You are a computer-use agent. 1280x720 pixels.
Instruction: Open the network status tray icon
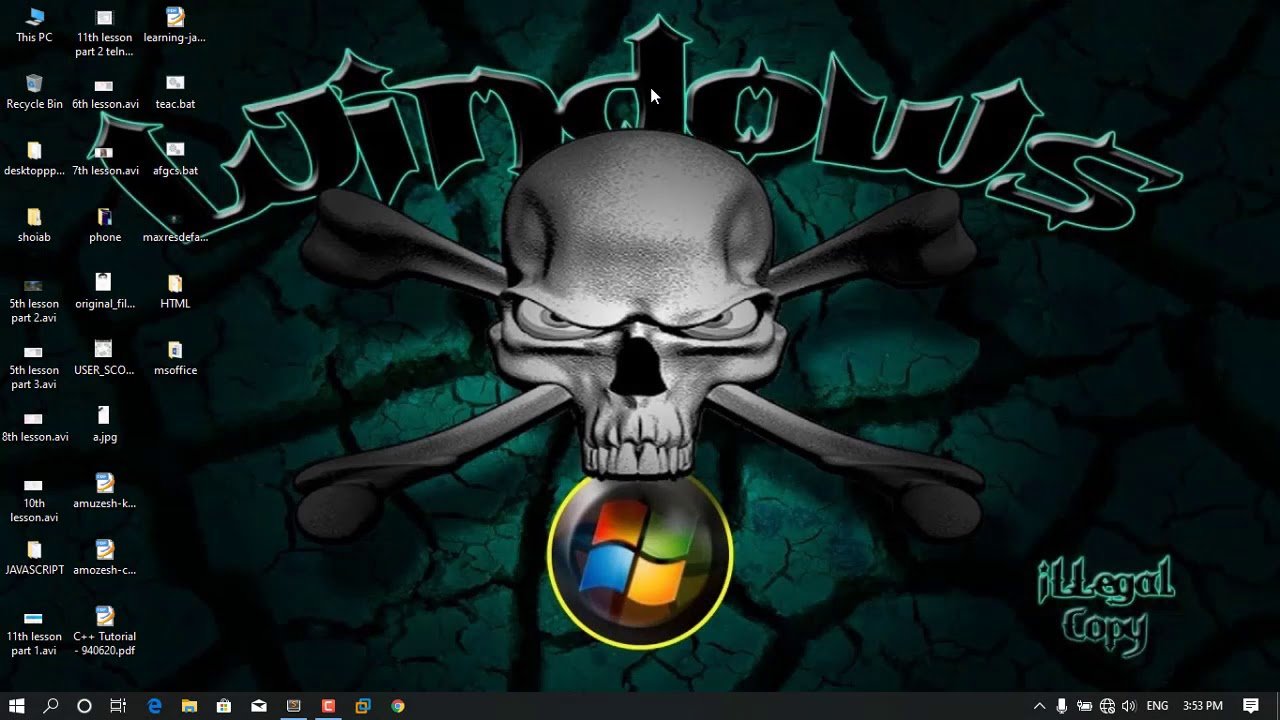(x=1107, y=706)
